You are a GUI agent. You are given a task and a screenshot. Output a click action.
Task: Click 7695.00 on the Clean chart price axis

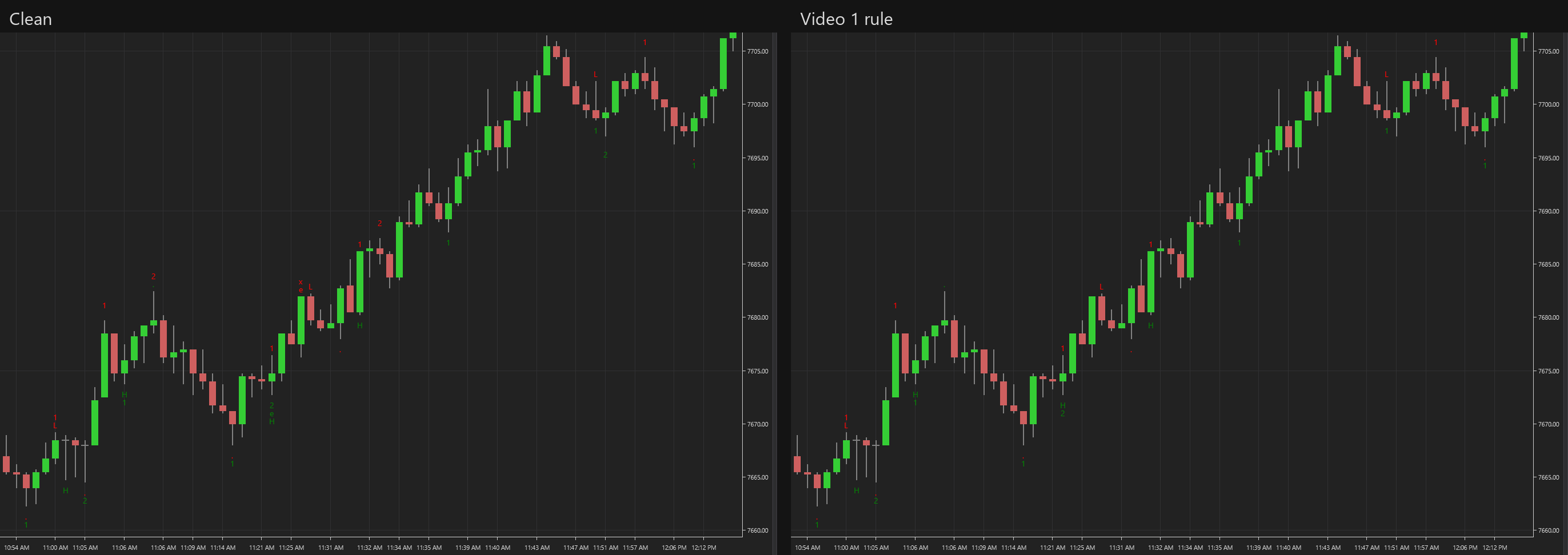[757, 158]
